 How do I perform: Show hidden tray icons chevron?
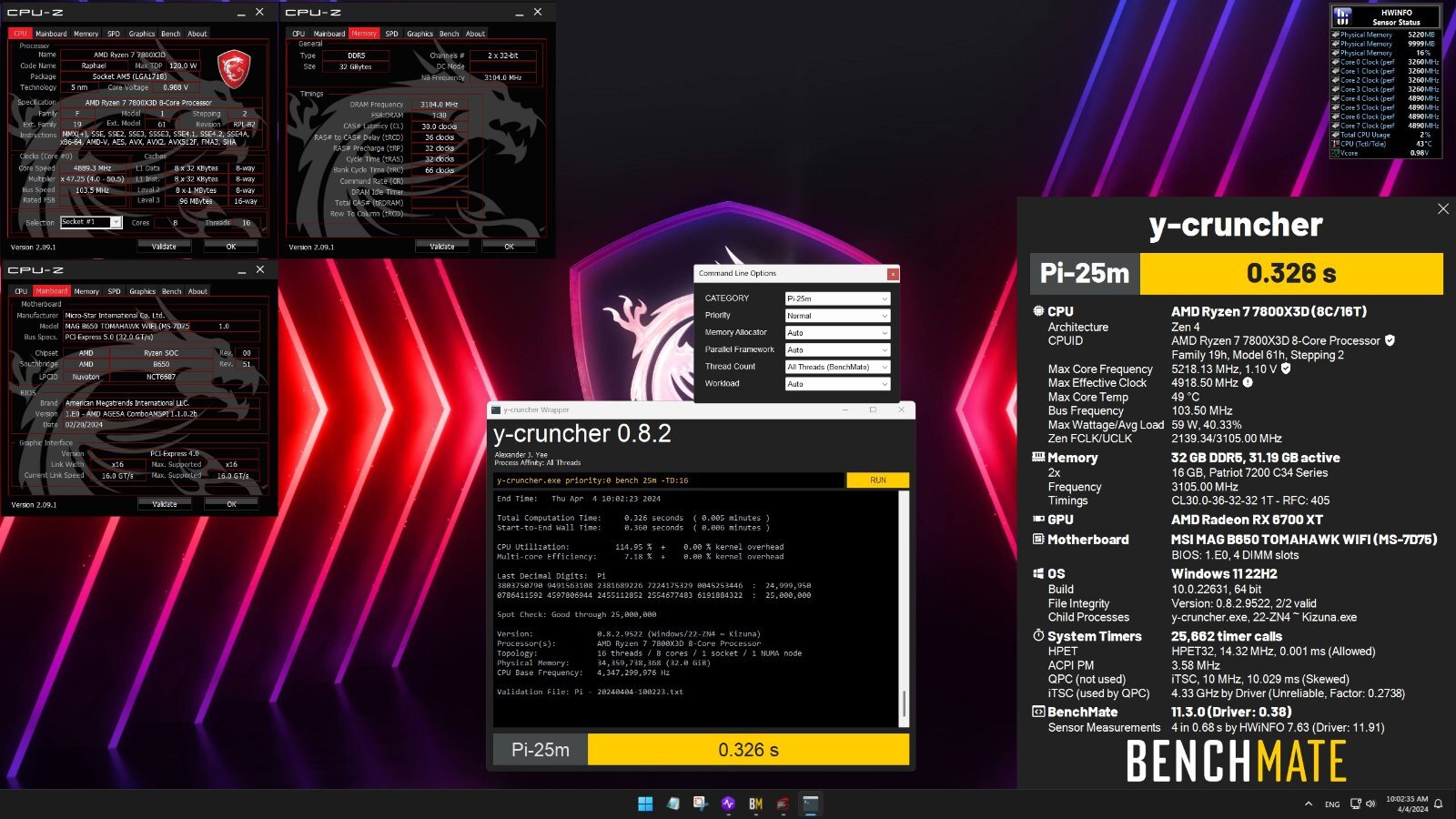[1309, 804]
